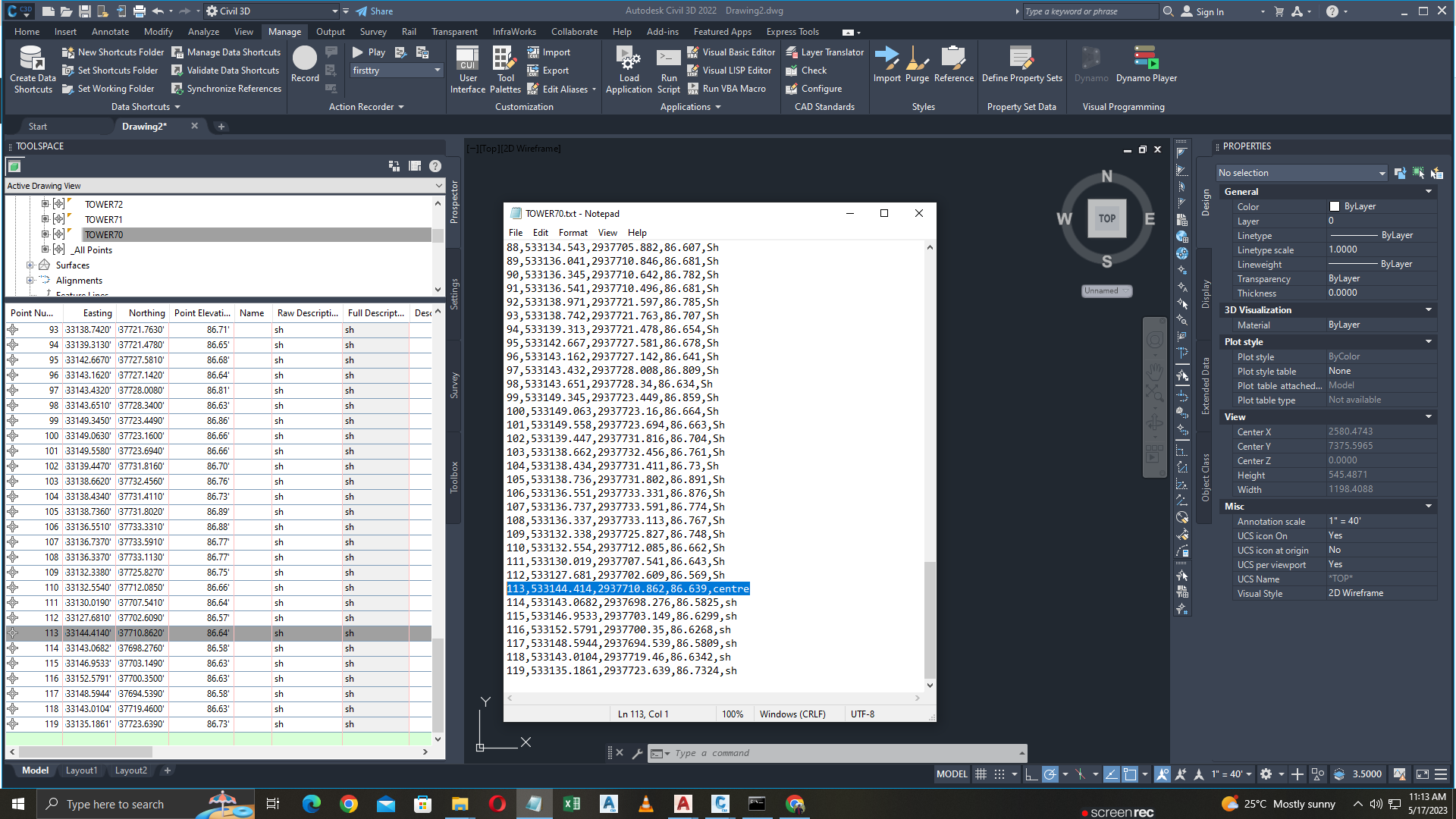
Task: Launch Dynamo Player
Action: (1146, 64)
